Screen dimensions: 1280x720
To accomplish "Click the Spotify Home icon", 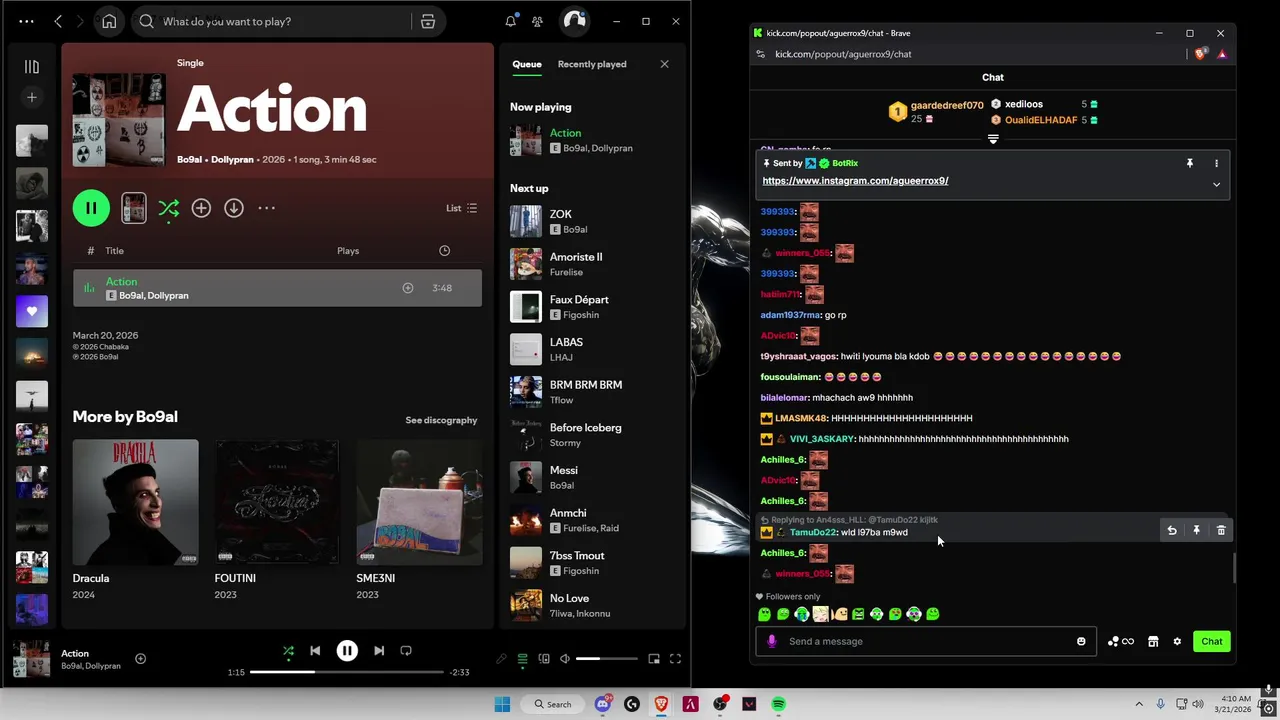I will coord(109,21).
